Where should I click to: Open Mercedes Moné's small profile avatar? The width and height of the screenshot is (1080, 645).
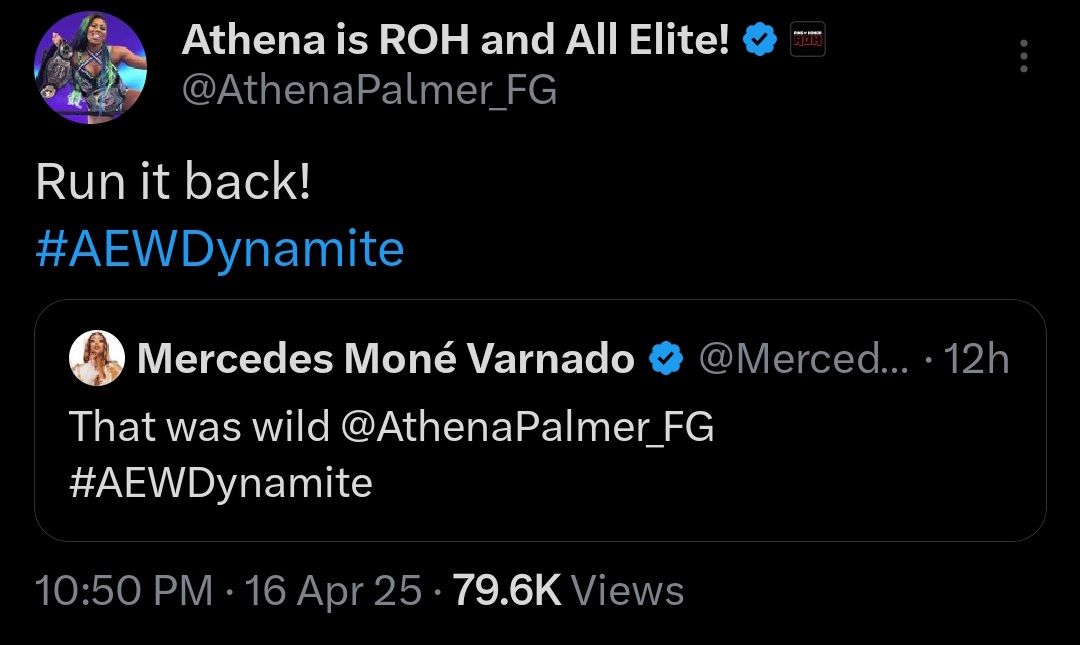click(x=97, y=358)
